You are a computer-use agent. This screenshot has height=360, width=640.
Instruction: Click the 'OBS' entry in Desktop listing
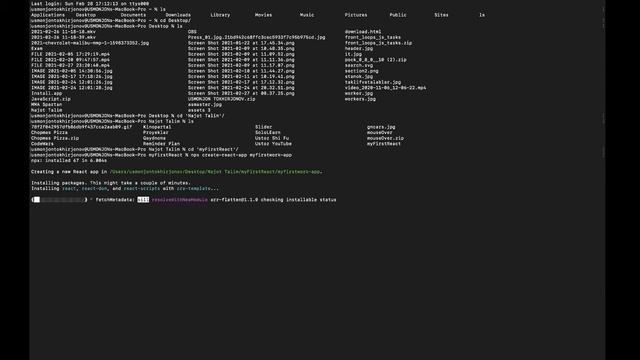pyautogui.click(x=192, y=32)
